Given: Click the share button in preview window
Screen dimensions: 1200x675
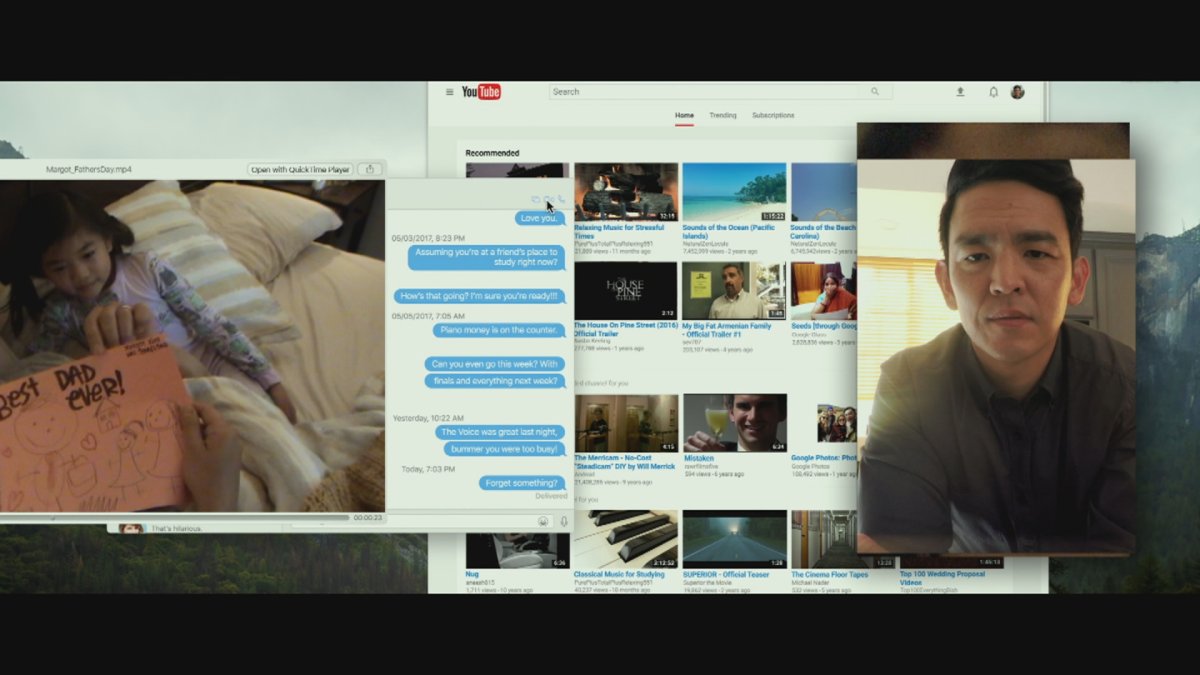Looking at the screenshot, I should pos(370,169).
